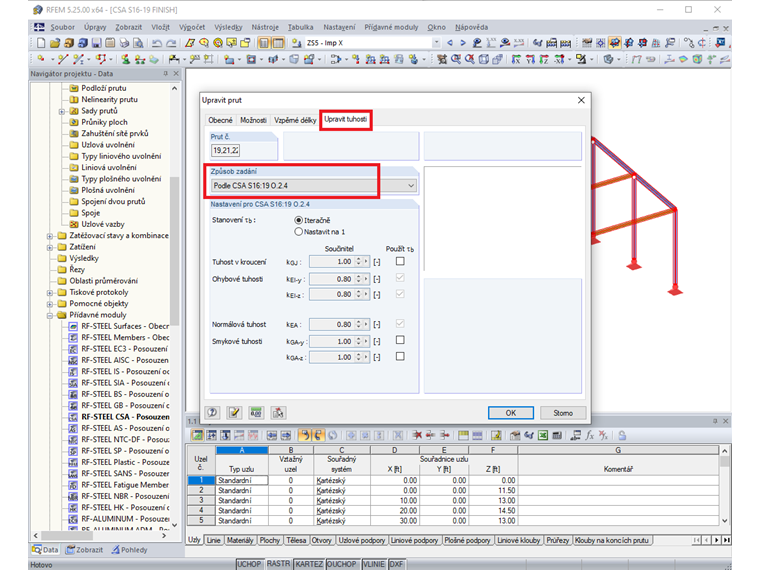Screen dimensions: 760x570
Task: Click the 0.00 units icon in dialog
Action: pos(256,412)
